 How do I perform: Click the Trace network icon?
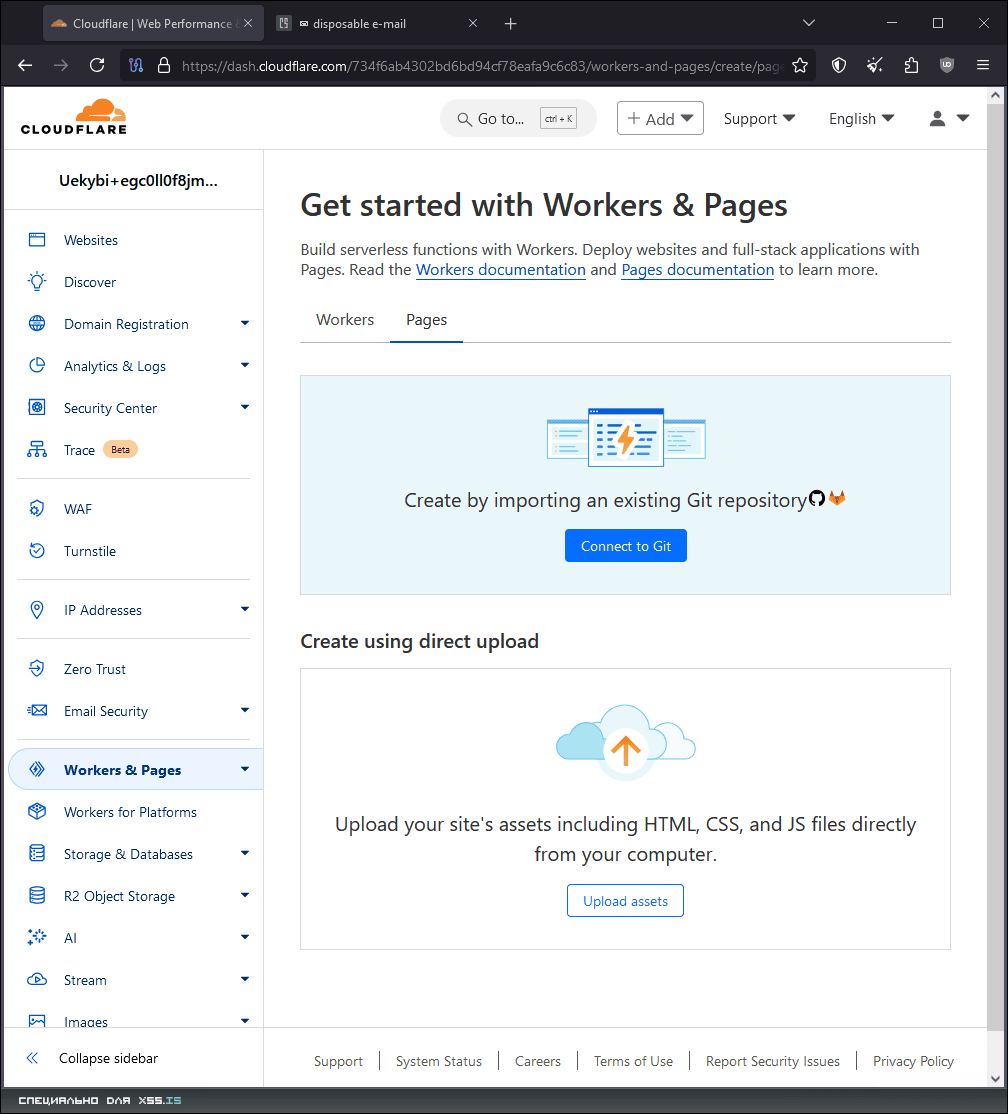point(37,450)
